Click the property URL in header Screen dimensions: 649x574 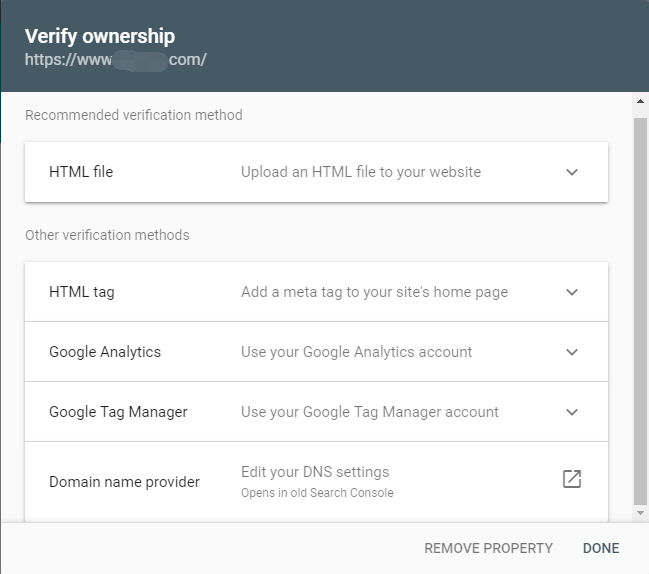[x=115, y=60]
